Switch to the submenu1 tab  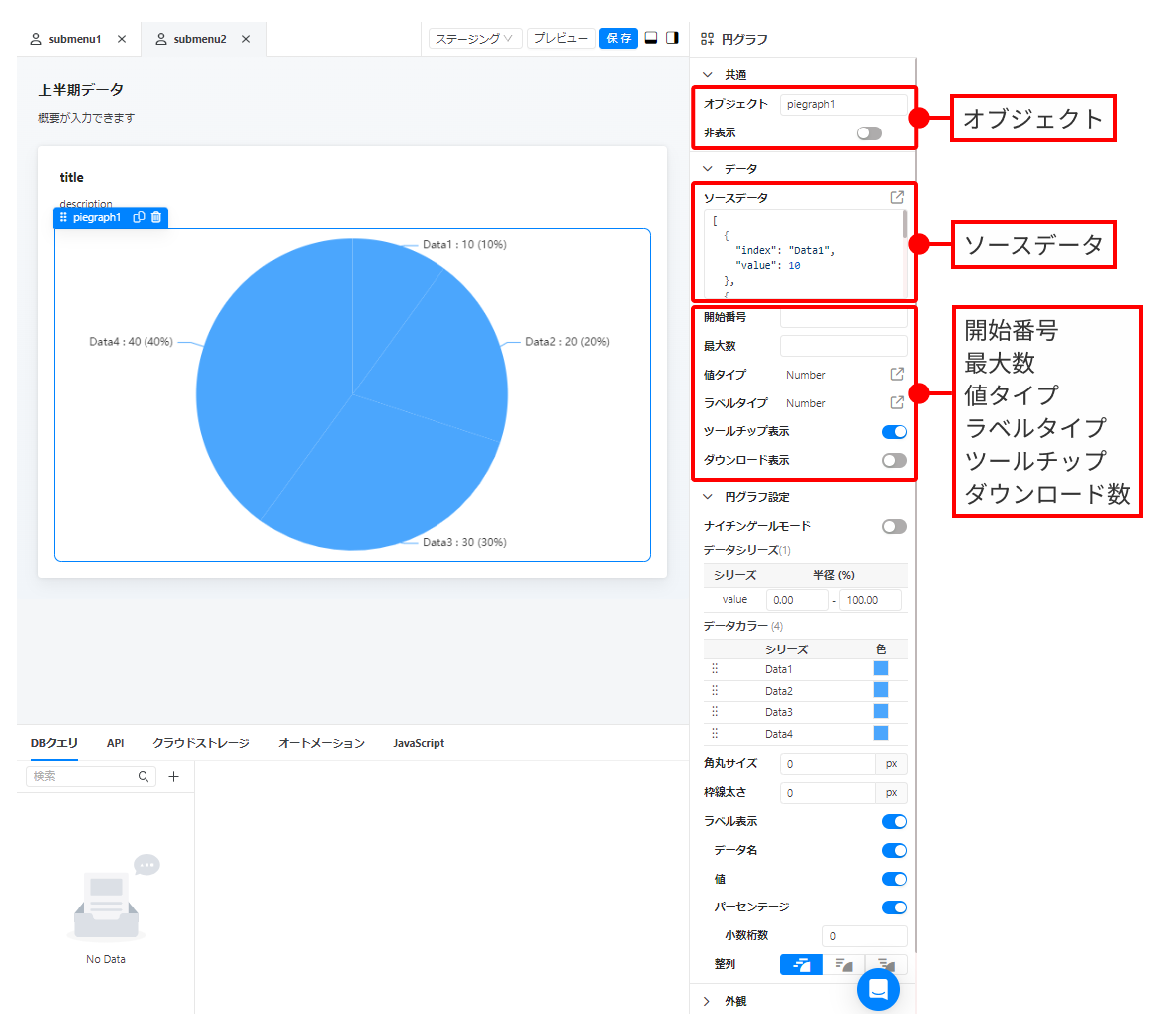pyautogui.click(x=75, y=39)
